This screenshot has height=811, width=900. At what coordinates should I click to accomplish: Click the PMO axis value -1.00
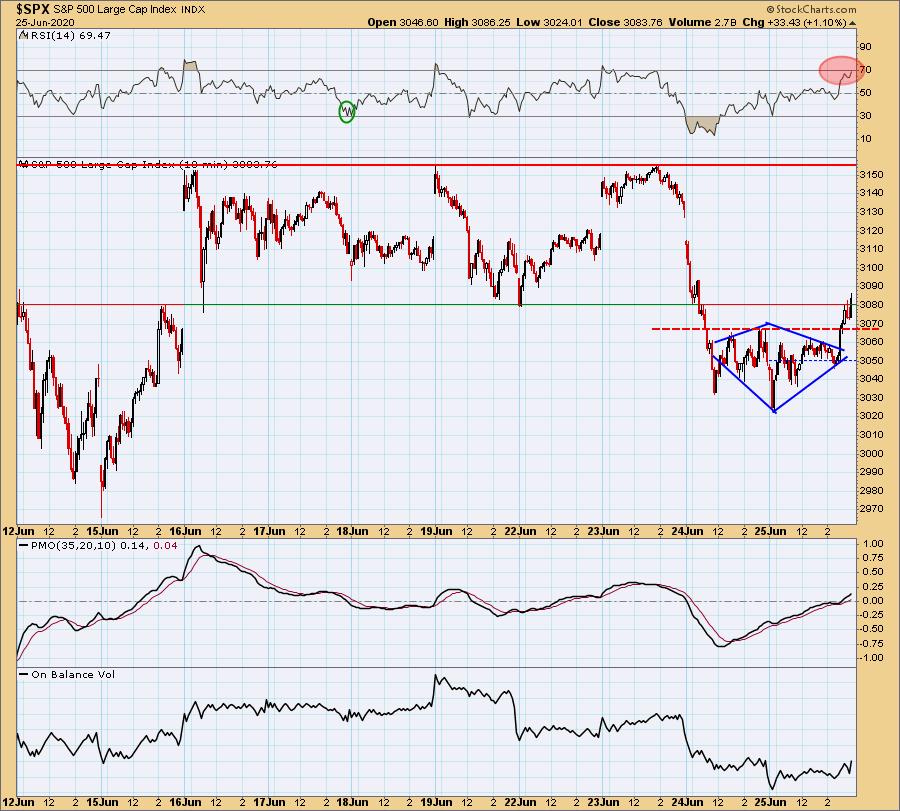tap(871, 658)
